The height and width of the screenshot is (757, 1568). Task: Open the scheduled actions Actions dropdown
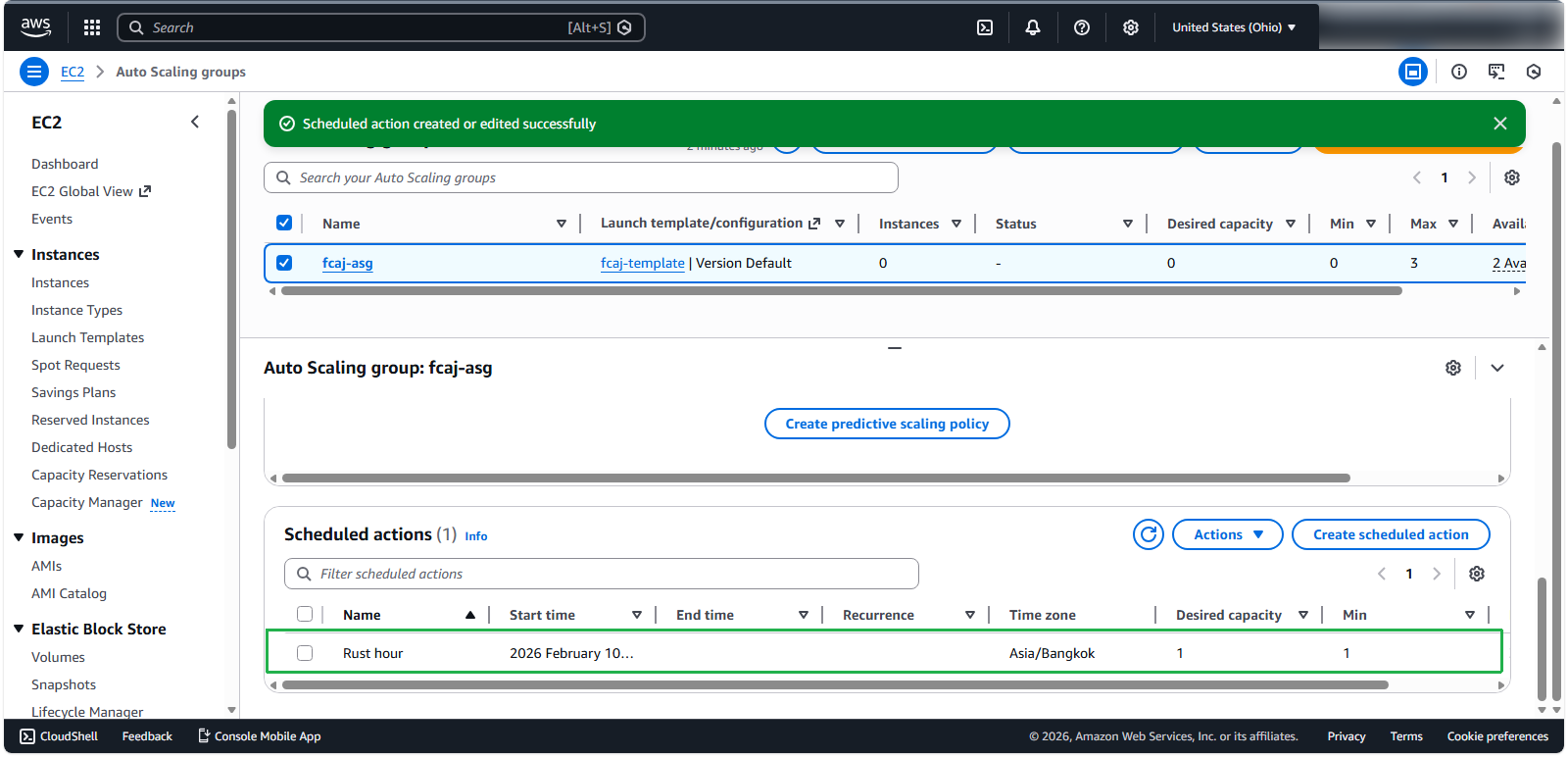[1228, 534]
